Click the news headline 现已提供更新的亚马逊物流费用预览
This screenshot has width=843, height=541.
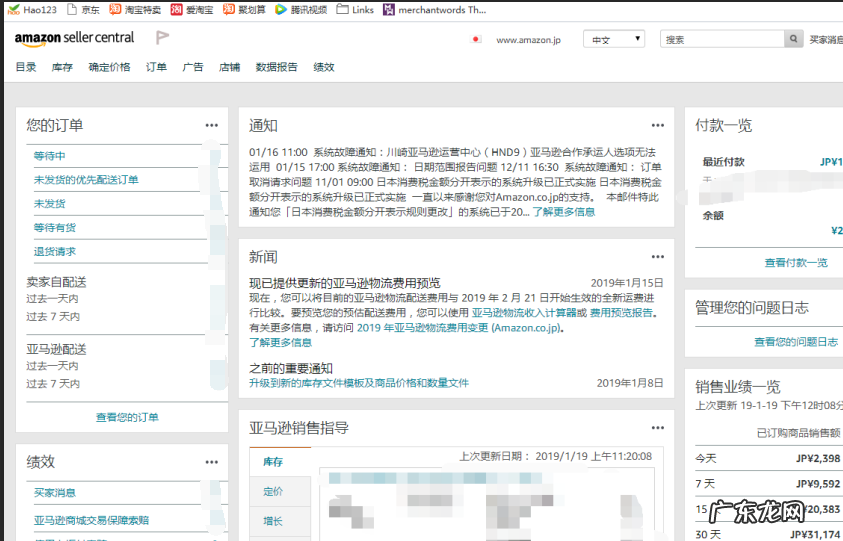click(x=345, y=283)
